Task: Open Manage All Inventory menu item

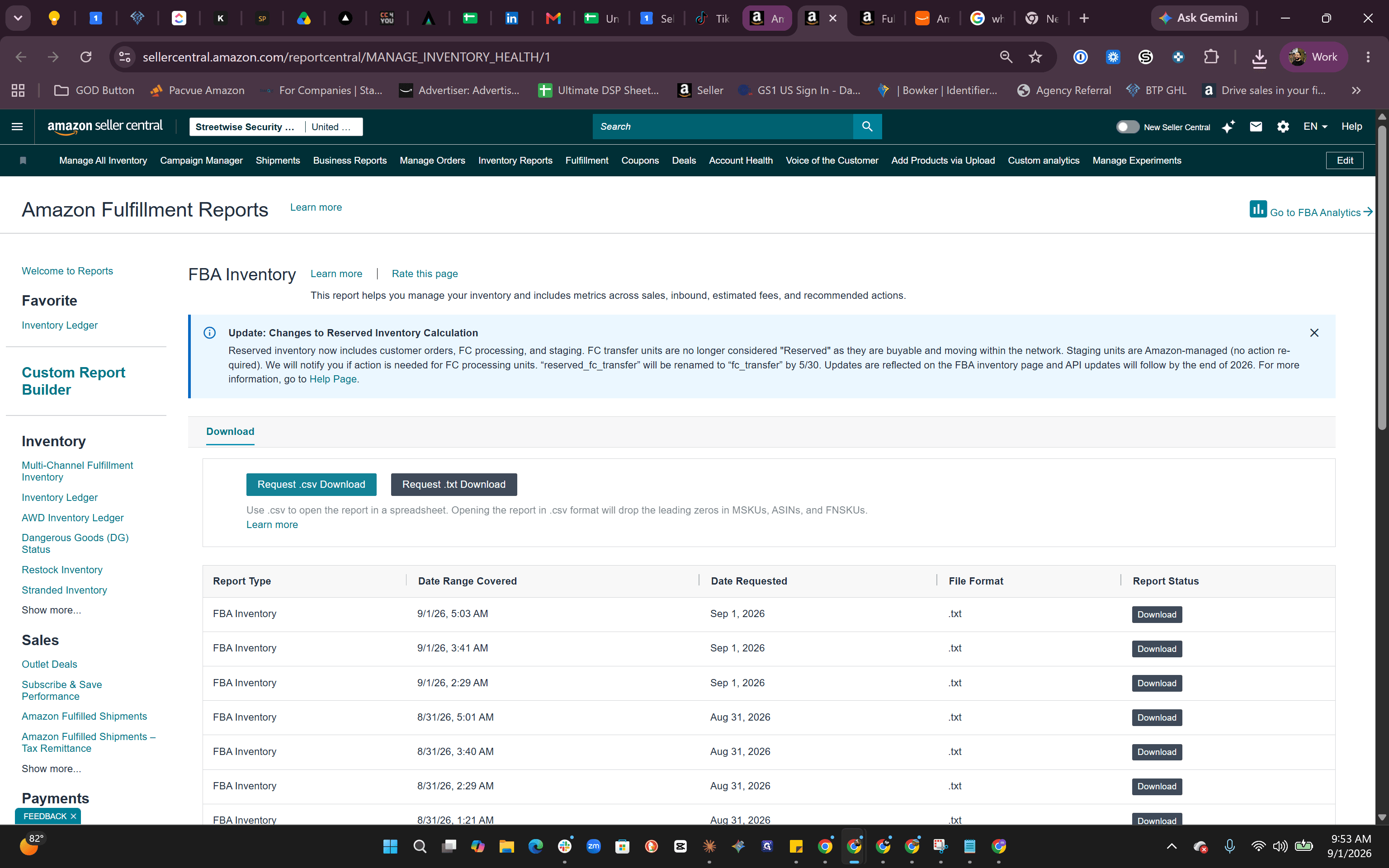Action: click(x=103, y=161)
